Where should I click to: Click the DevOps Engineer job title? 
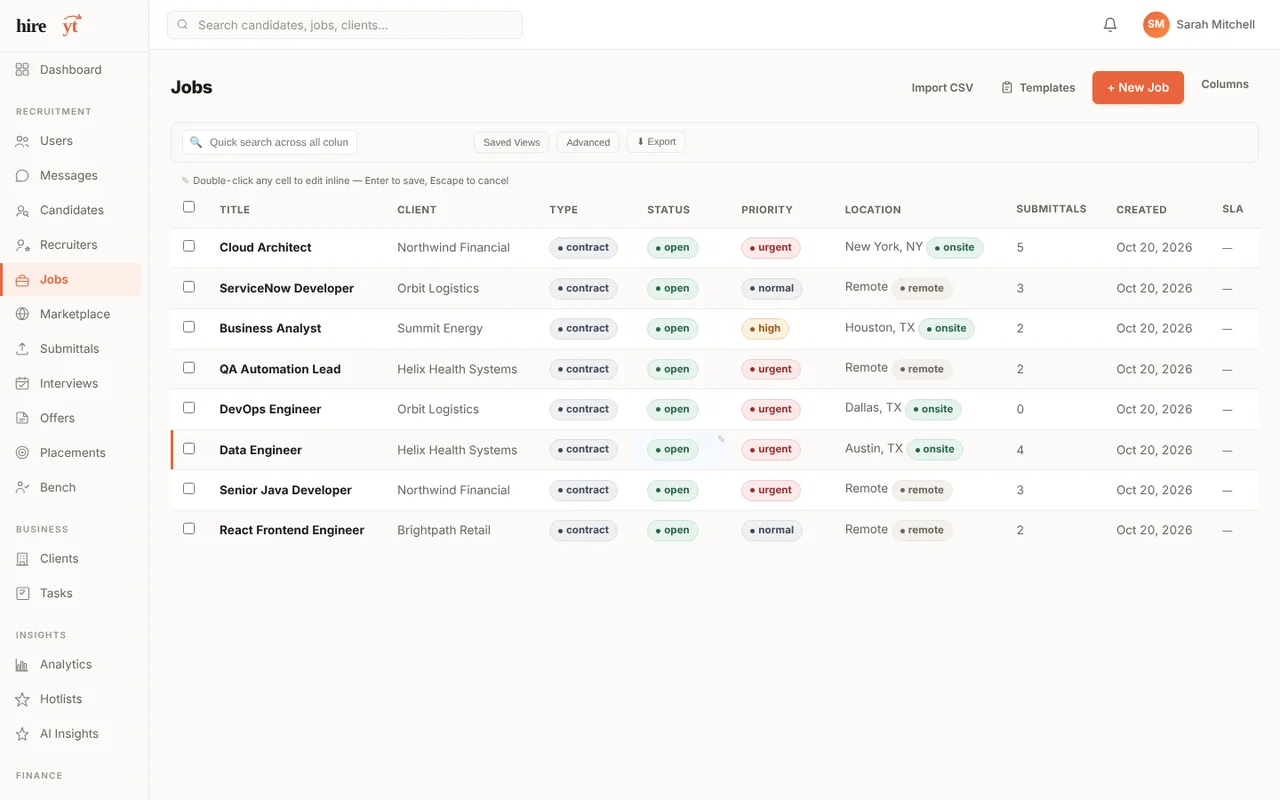click(270, 409)
